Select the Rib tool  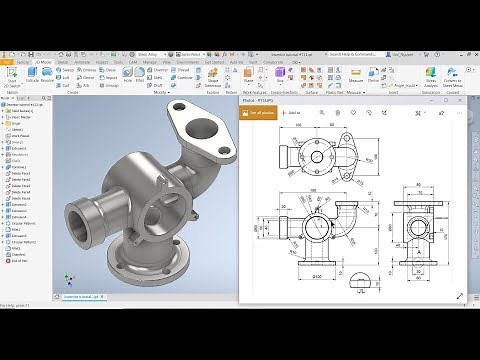83,85
